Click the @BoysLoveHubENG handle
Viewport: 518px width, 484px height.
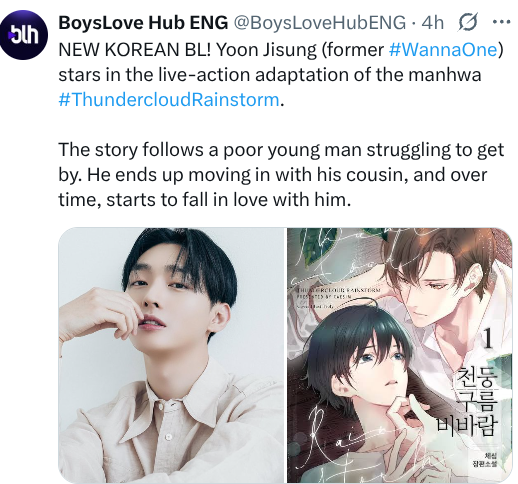pos(319,23)
